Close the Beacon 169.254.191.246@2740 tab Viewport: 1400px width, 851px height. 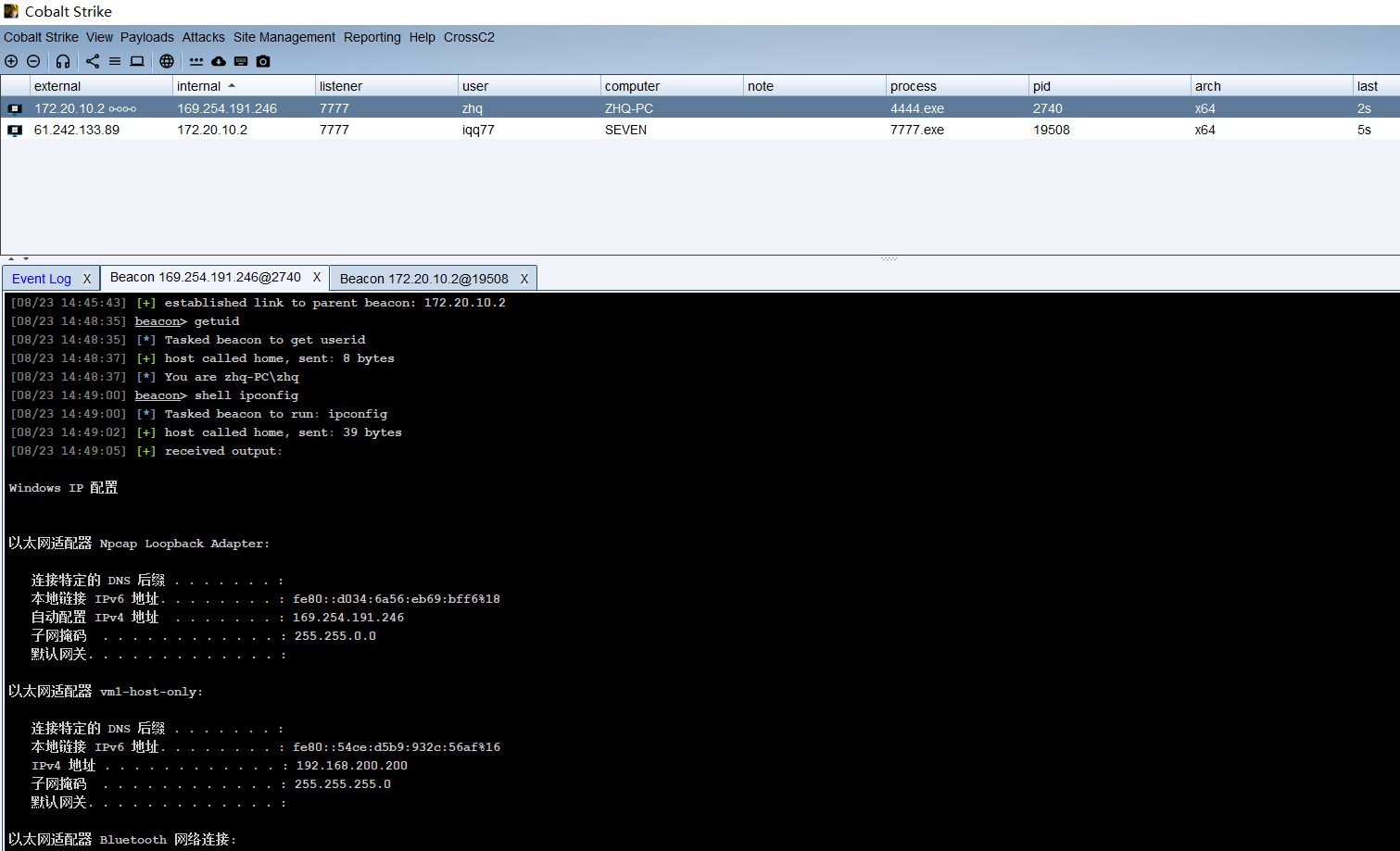317,277
